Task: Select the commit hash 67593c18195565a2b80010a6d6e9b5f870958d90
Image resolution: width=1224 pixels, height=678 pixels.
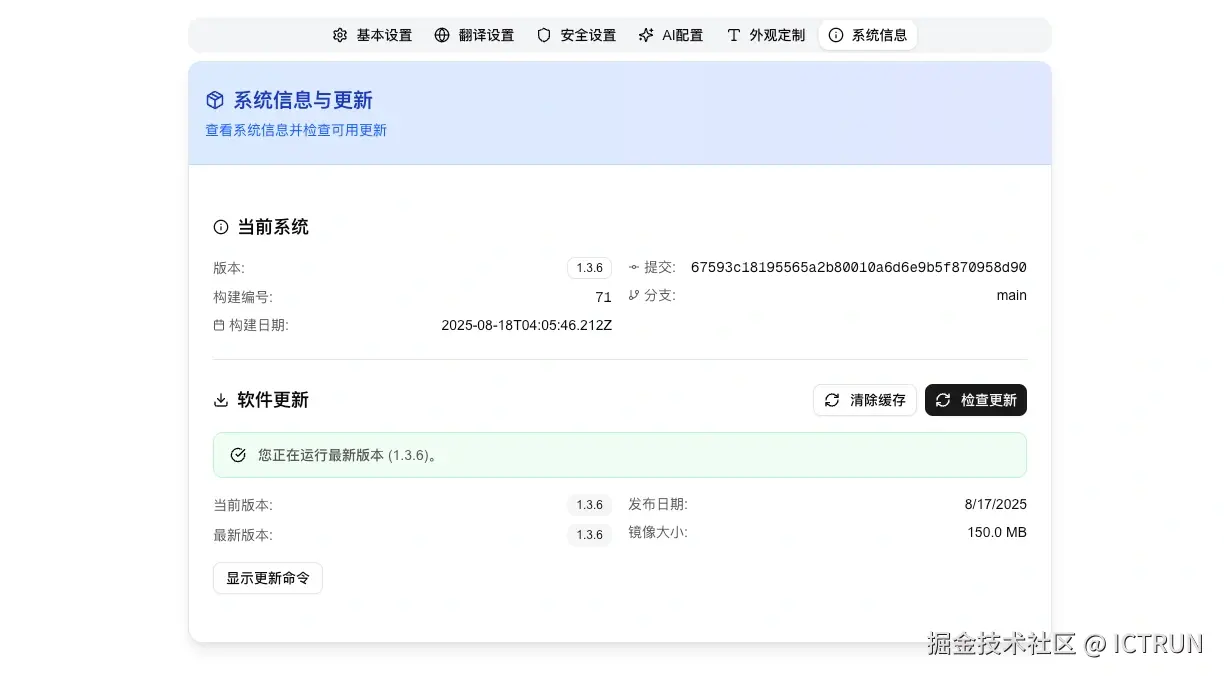Action: (859, 267)
